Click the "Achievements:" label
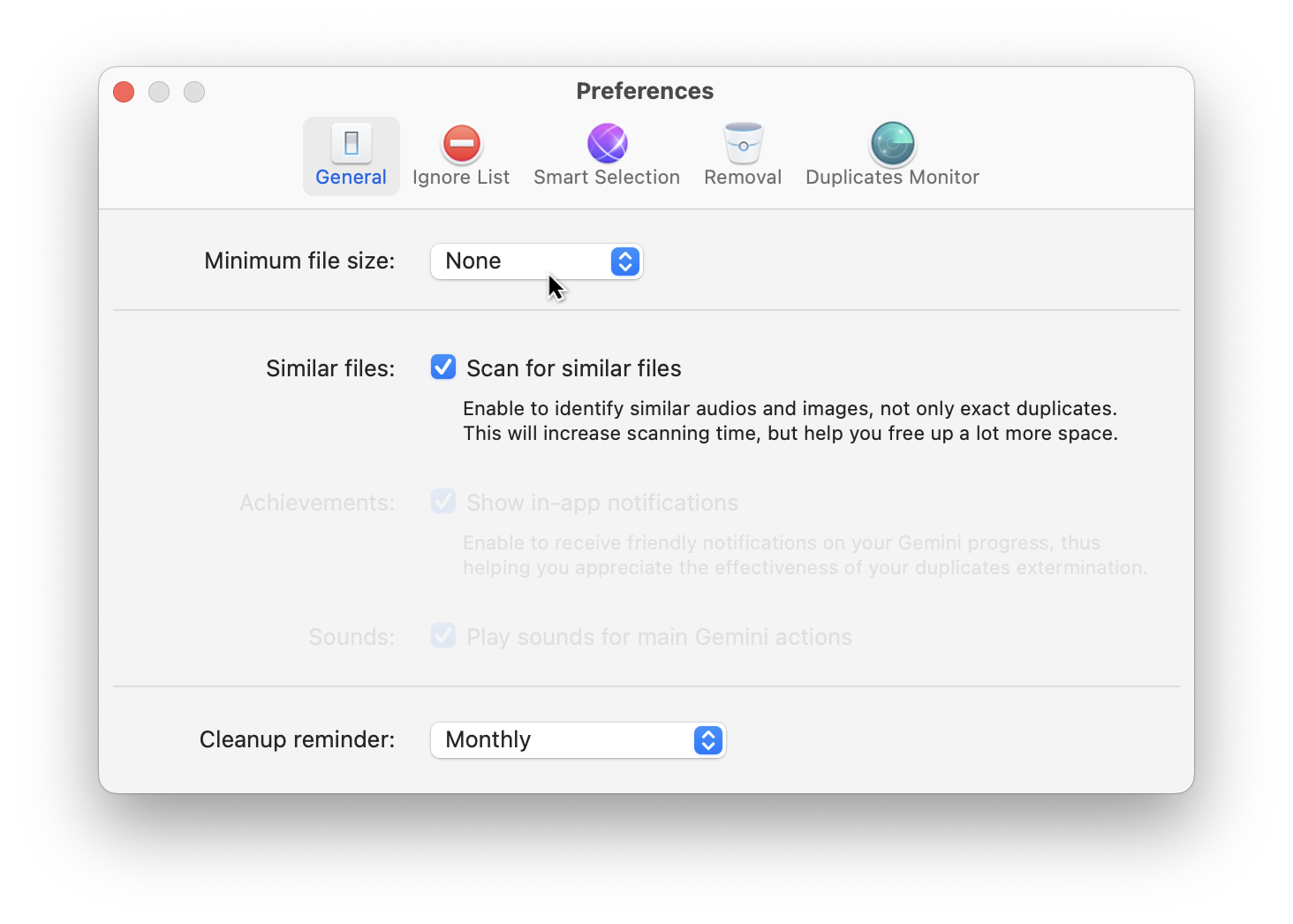1293x924 pixels. 317,503
